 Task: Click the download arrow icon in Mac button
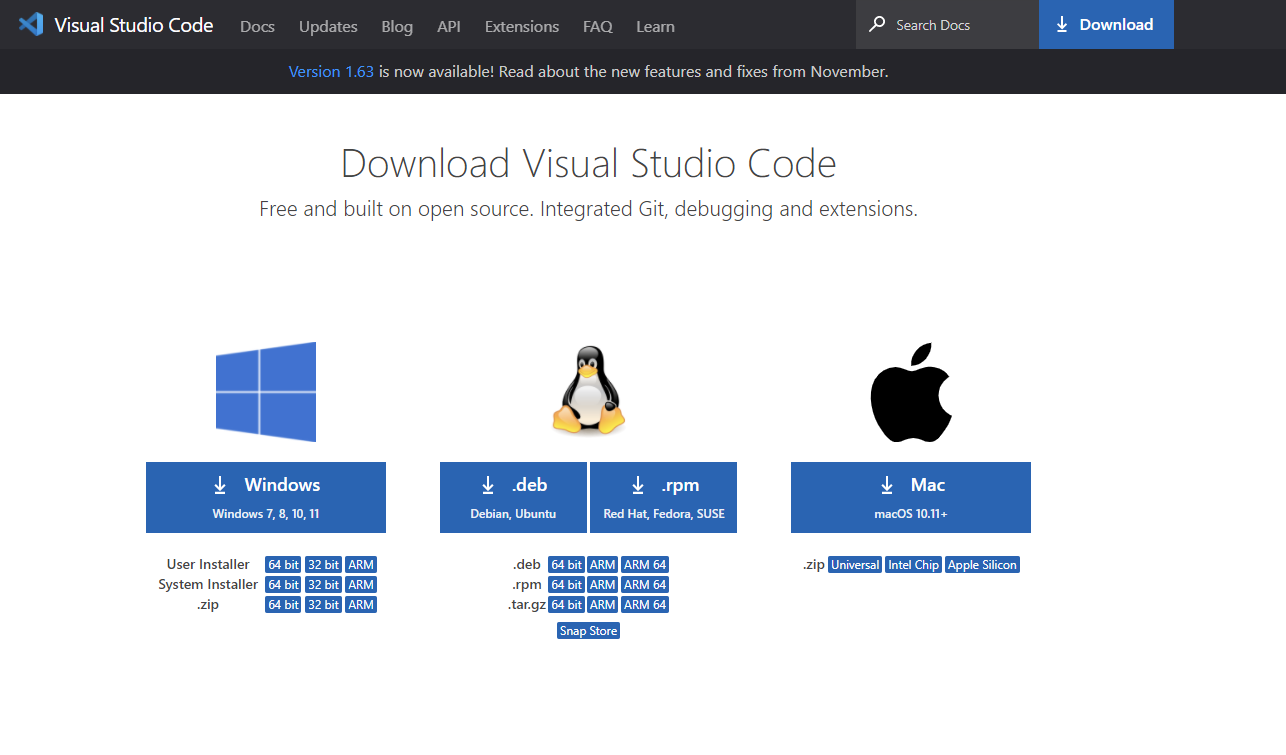(x=887, y=485)
